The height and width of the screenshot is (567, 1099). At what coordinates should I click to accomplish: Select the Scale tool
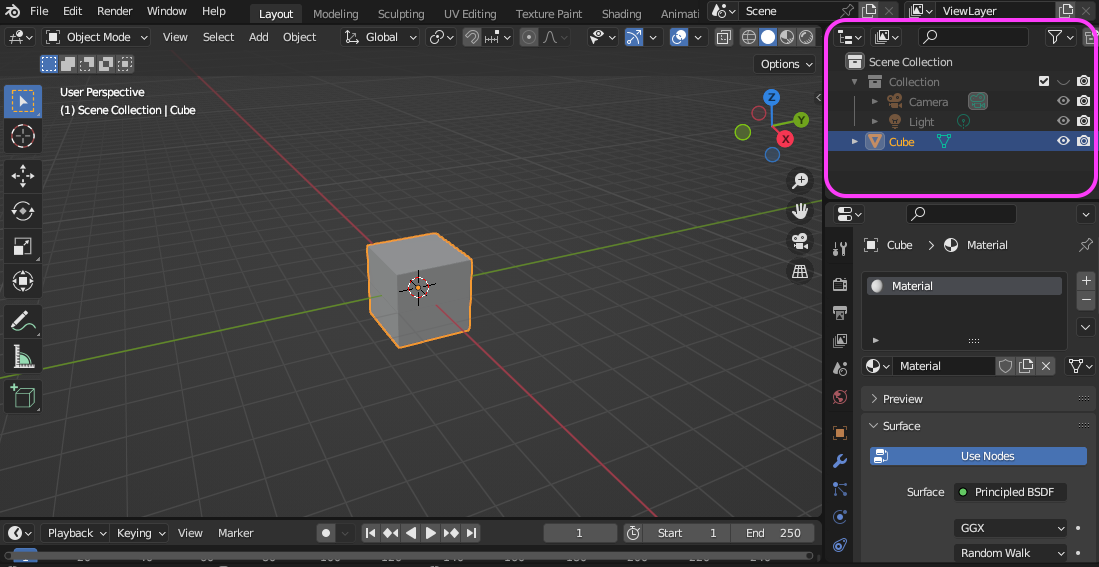point(23,246)
